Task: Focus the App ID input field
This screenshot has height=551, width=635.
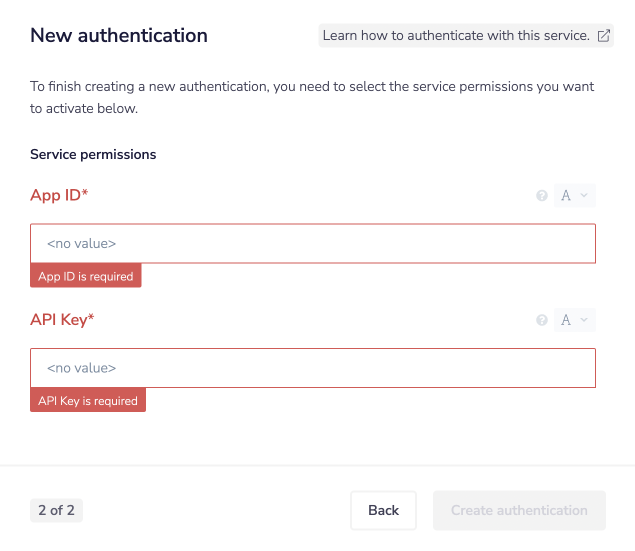Action: point(313,243)
